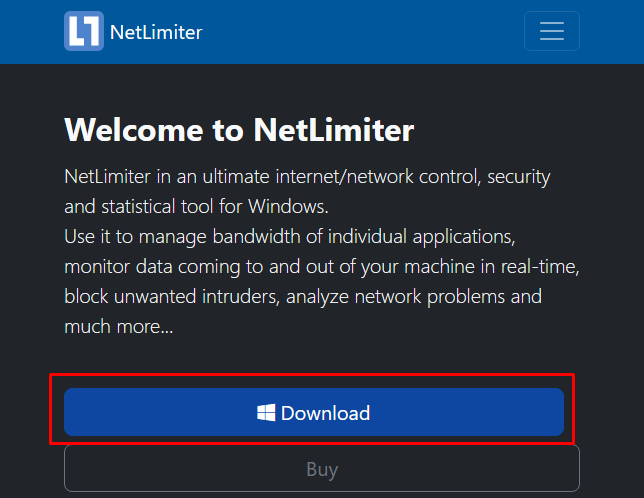Click the Windows logo inside Download button
Viewport: 644px width, 498px height.
(x=266, y=413)
